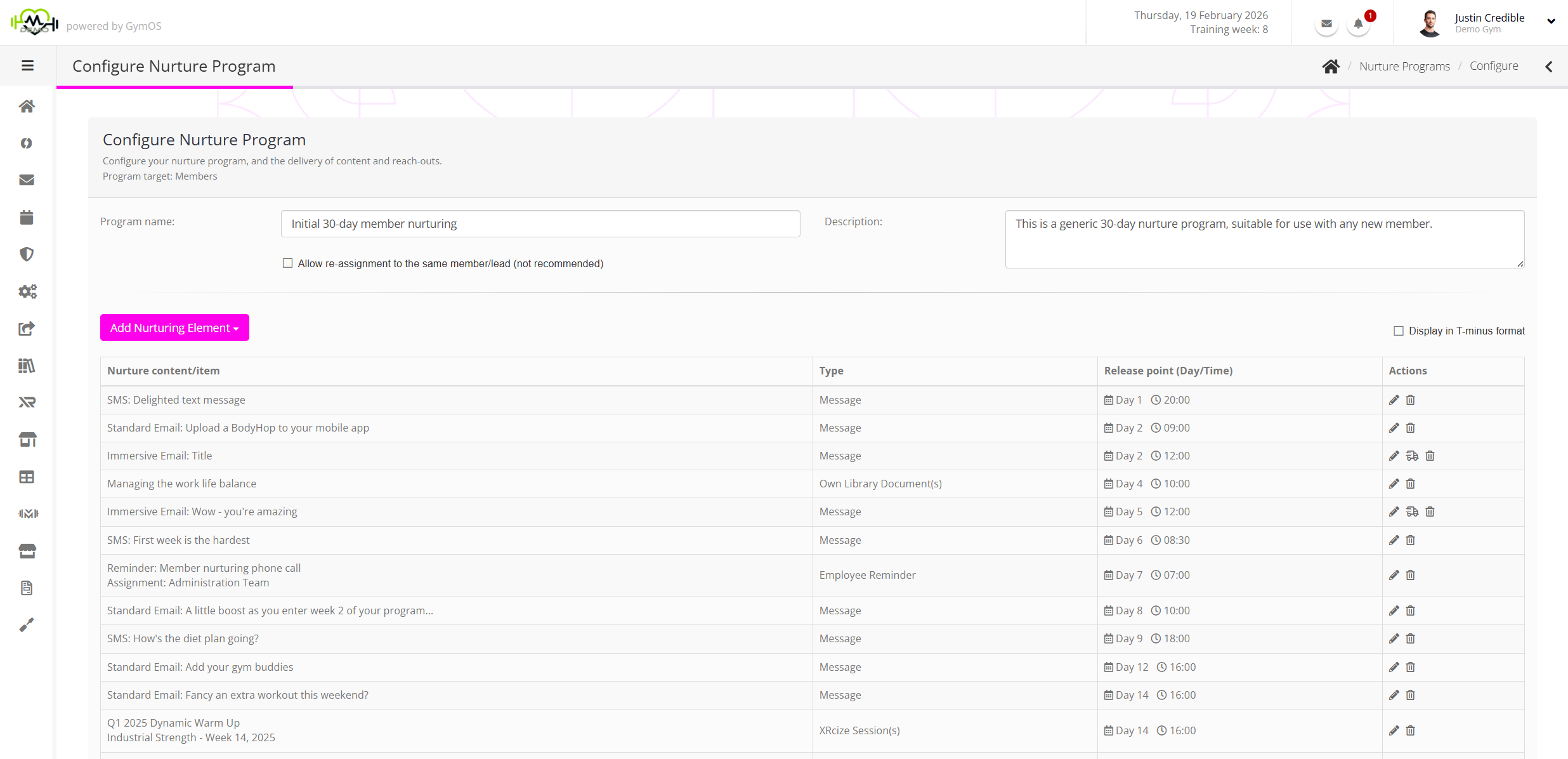This screenshot has height=759, width=1568.
Task: Click the shield icon in sidebar
Action: click(x=27, y=254)
